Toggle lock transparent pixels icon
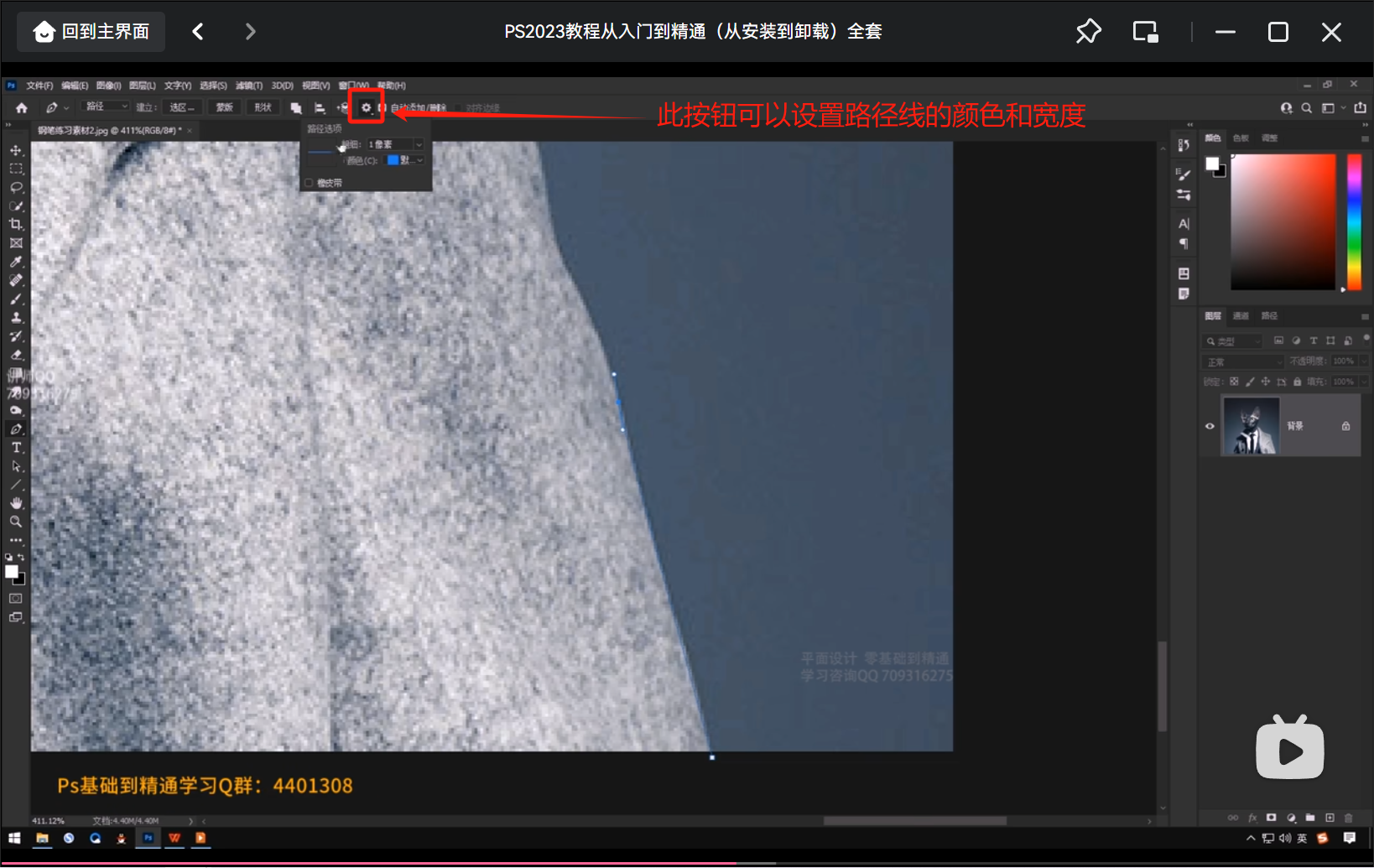Viewport: 1374px width, 868px height. pos(1234,382)
